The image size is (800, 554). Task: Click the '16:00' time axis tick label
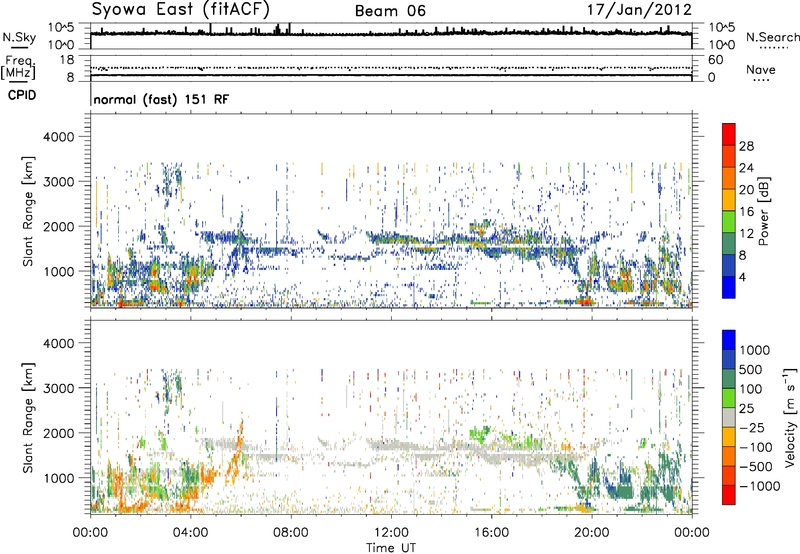[x=491, y=533]
